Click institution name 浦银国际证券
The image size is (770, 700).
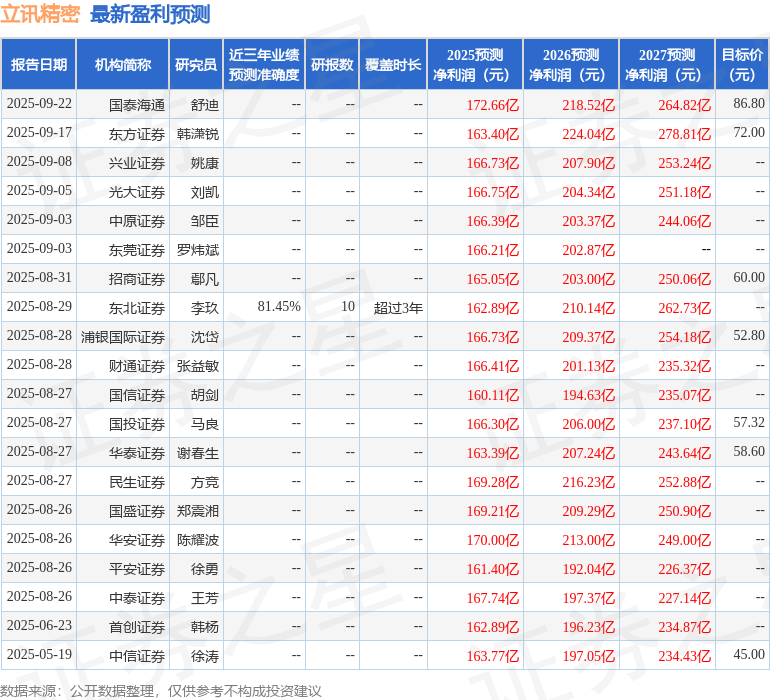123,337
